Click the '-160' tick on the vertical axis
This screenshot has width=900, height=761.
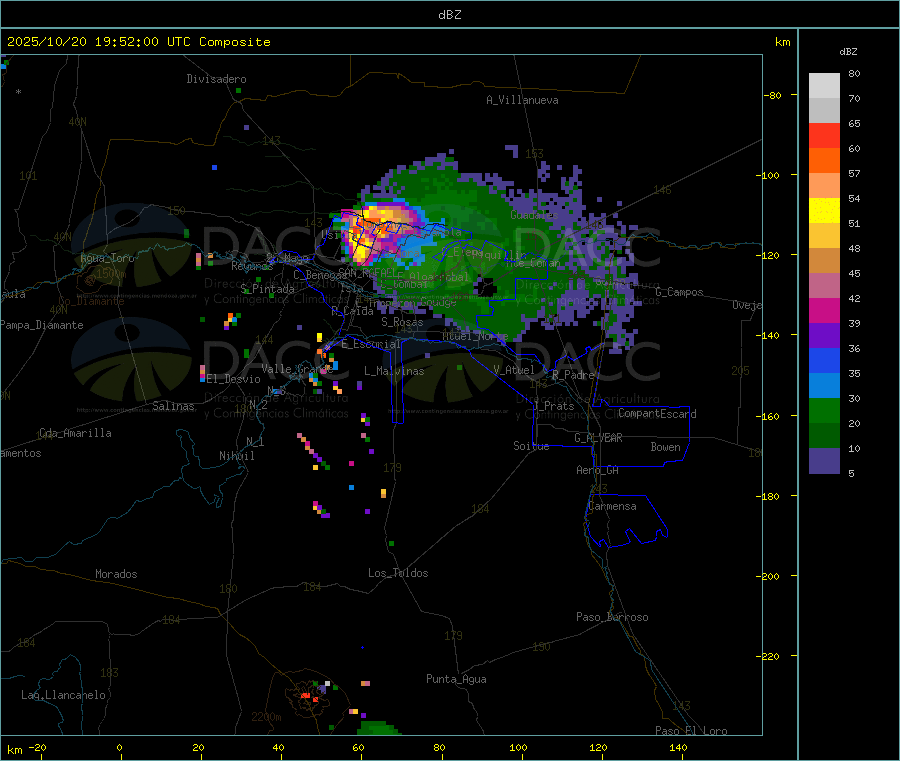tap(767, 416)
